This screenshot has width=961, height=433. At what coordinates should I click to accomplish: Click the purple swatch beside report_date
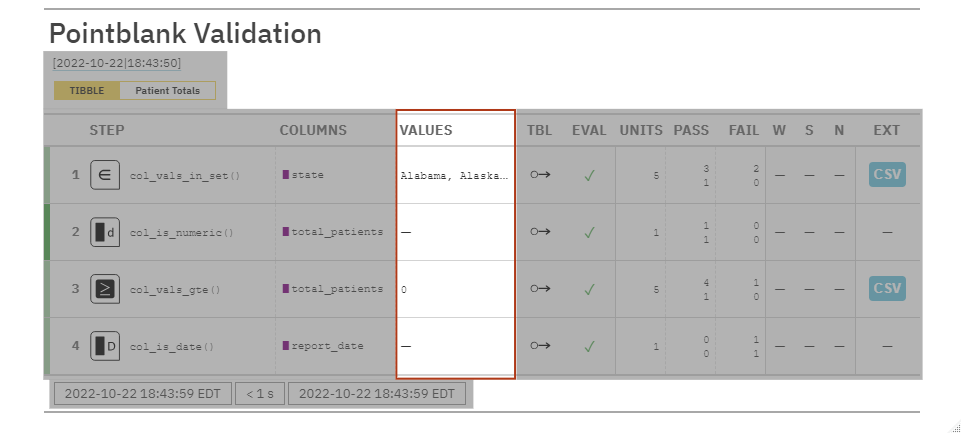click(286, 346)
